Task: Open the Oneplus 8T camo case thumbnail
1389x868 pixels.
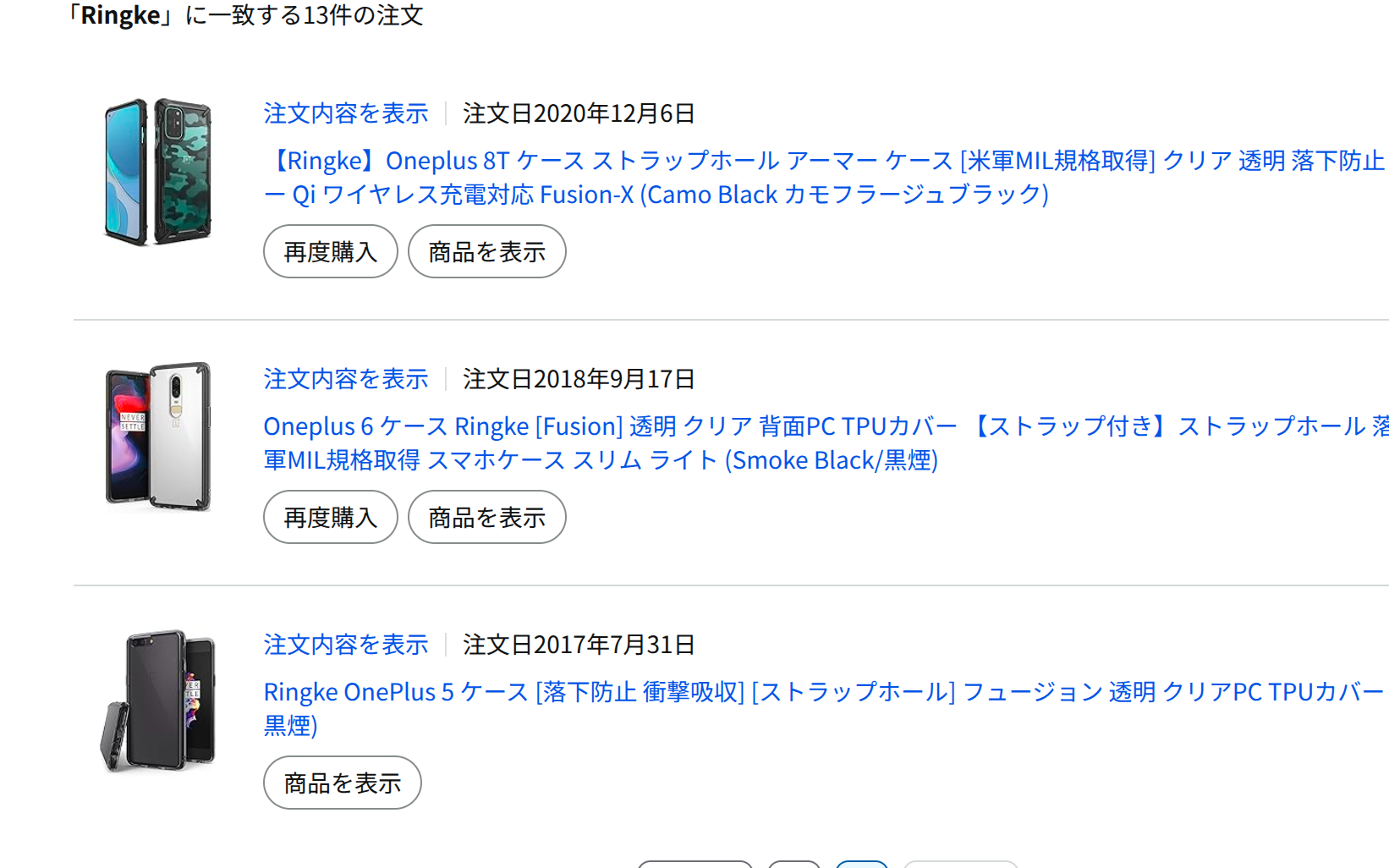Action: pyautogui.click(x=158, y=172)
